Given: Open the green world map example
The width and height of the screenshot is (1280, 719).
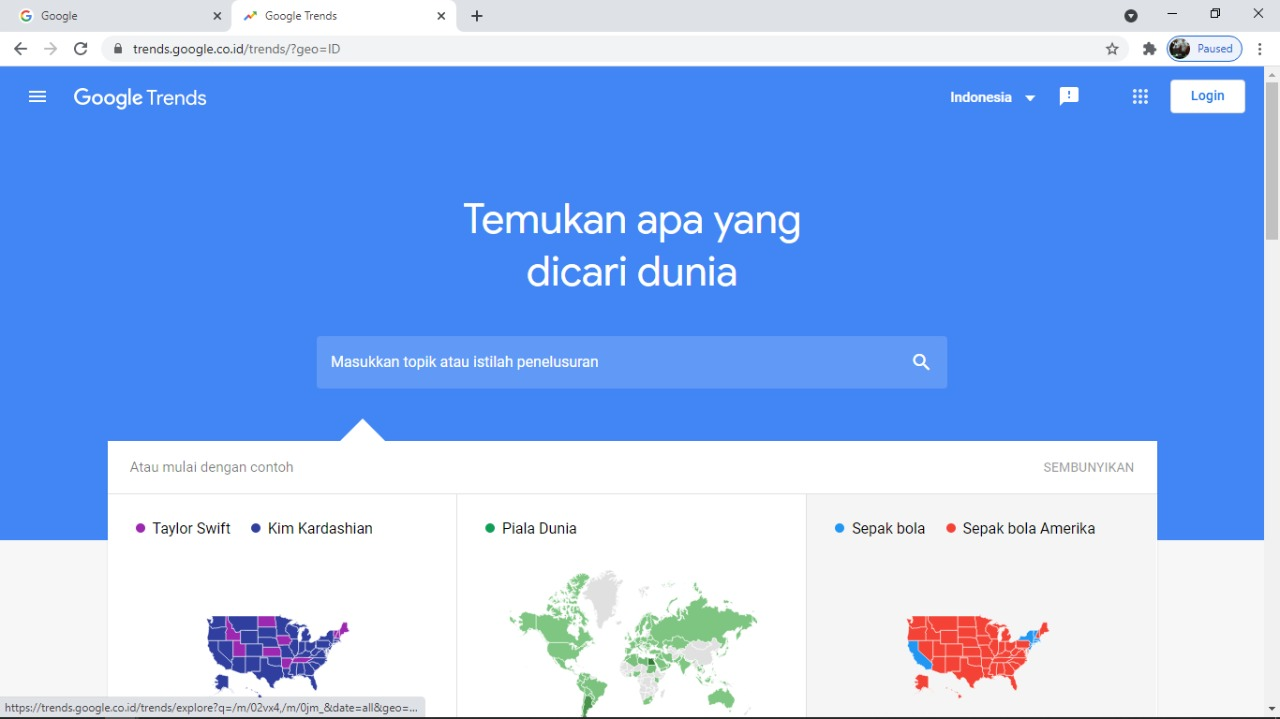Looking at the screenshot, I should tap(632, 643).
